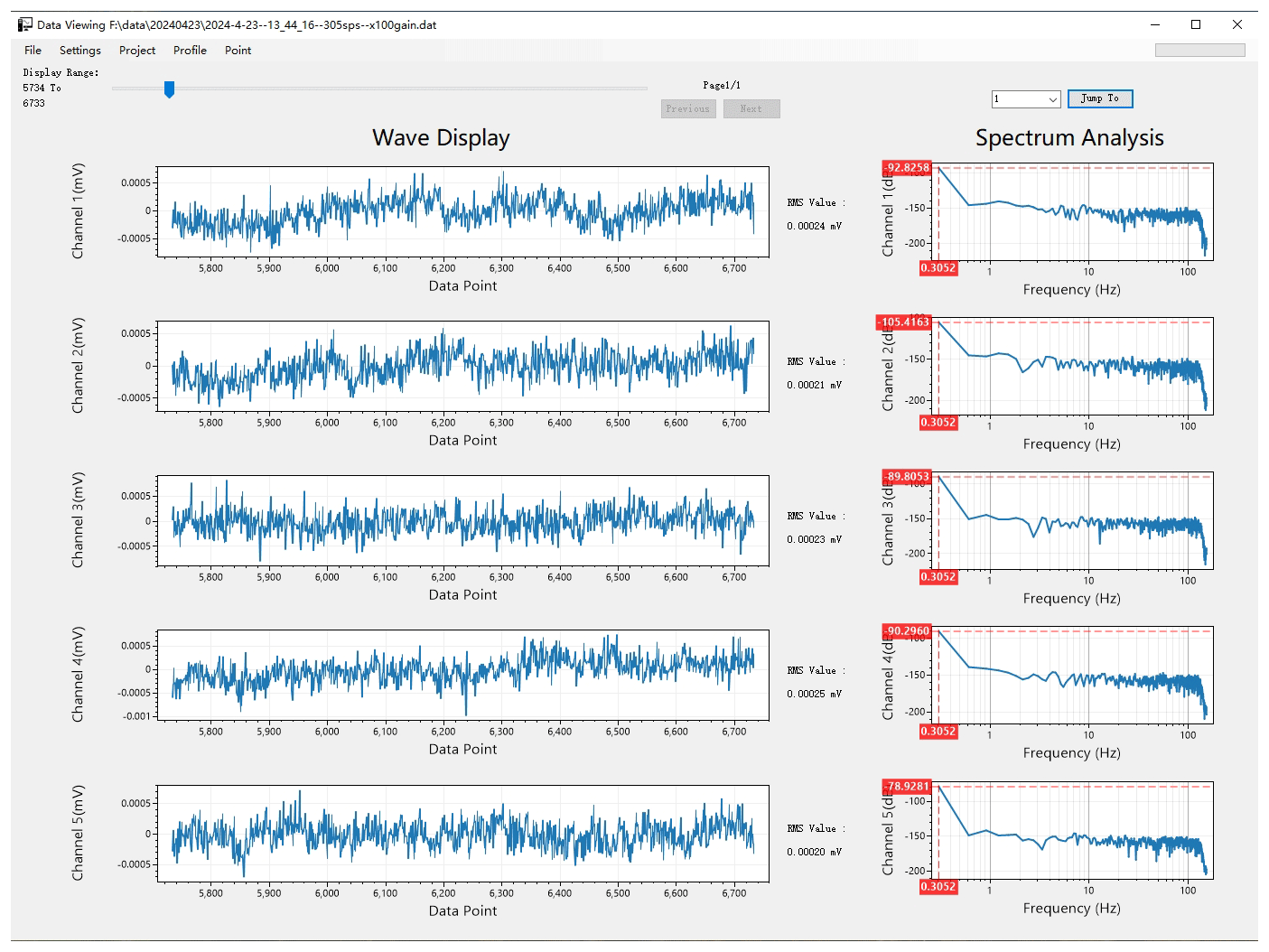The width and height of the screenshot is (1269, 952).
Task: Open the Settings menu
Action: [80, 51]
